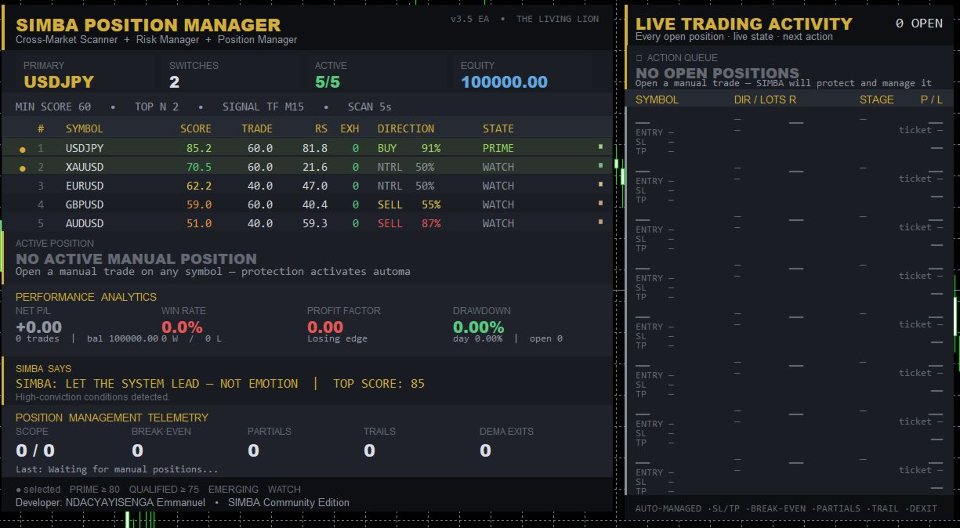Click the DIR / LOTS R column header
This screenshot has width=960, height=528.
tap(765, 99)
